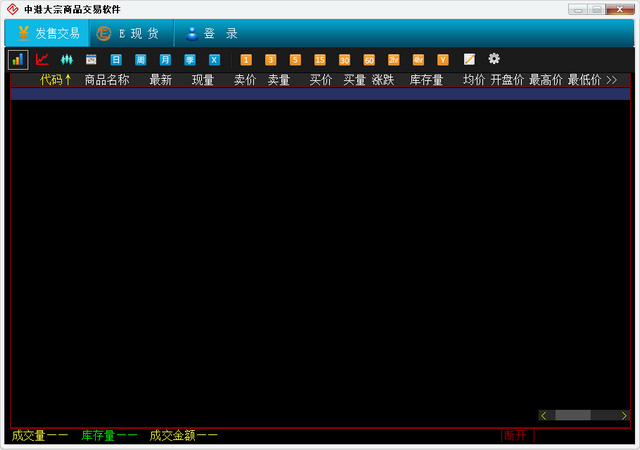
Task: Click 现量 column header
Action: pyautogui.click(x=203, y=80)
